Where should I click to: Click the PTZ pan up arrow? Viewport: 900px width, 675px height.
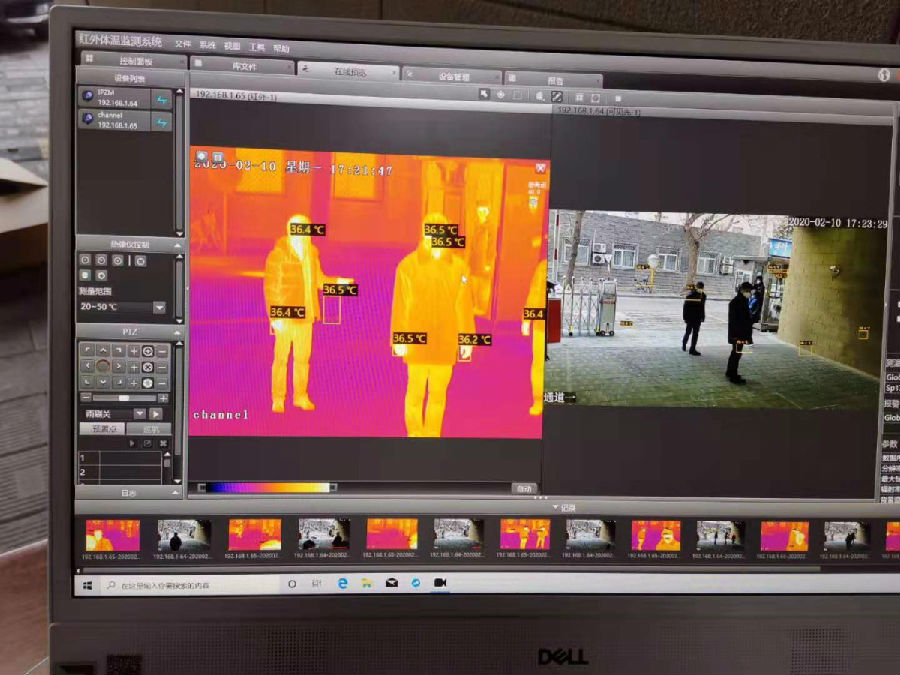pos(103,351)
